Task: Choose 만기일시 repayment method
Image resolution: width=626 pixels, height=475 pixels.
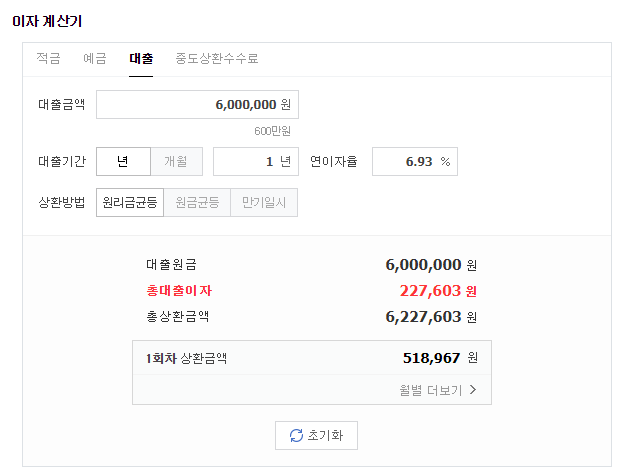Action: [264, 202]
